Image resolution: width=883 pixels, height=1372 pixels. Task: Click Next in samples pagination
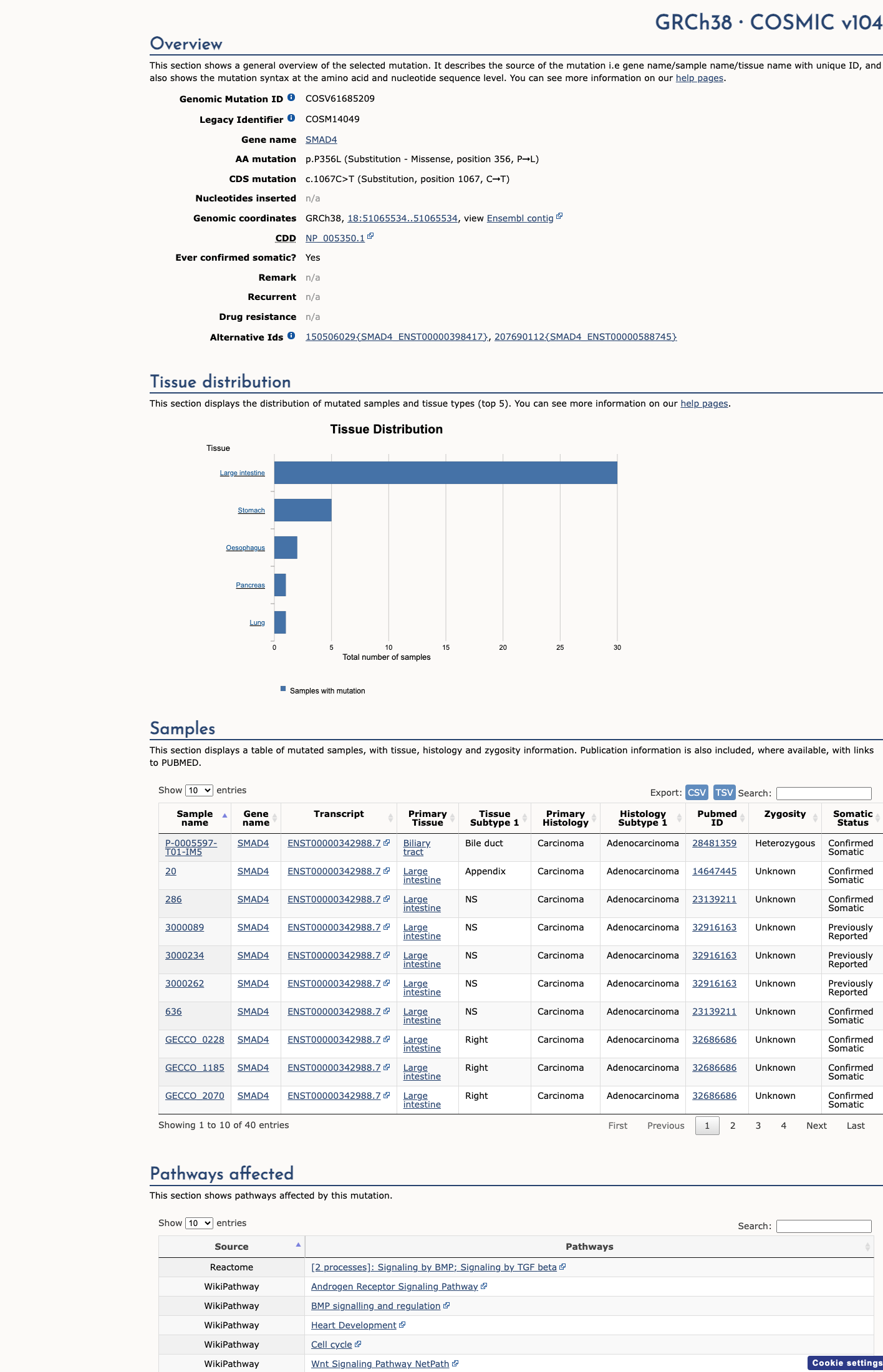coord(816,1126)
